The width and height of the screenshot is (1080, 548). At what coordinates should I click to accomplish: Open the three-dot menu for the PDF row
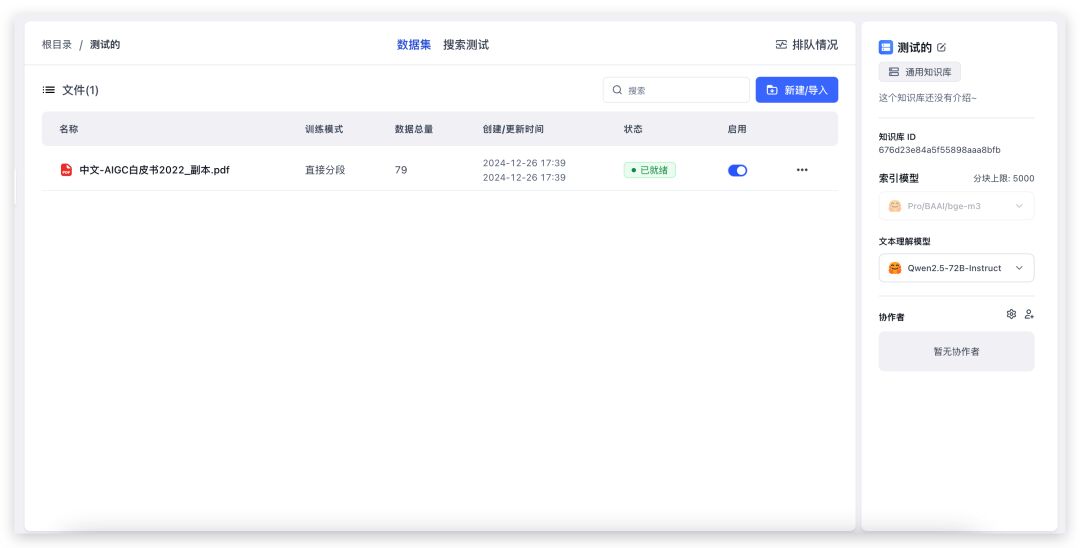point(802,170)
